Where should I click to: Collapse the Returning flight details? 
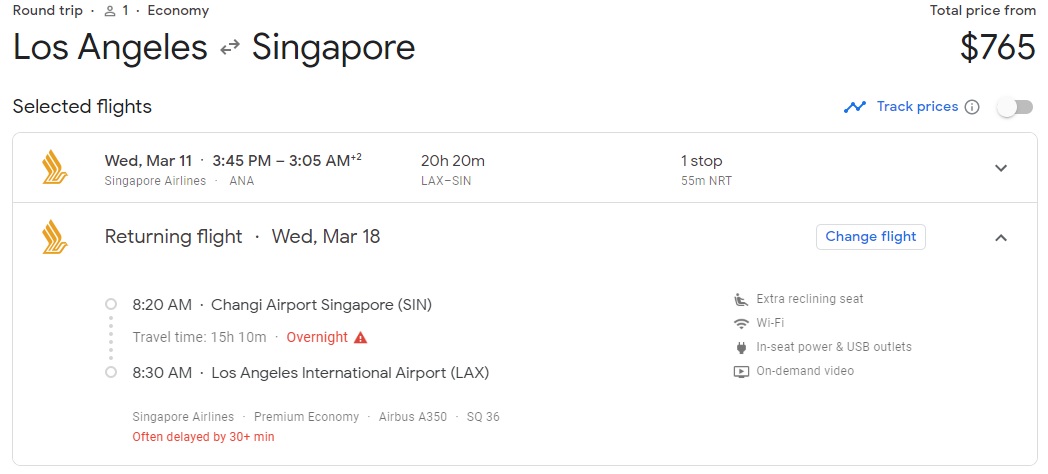click(x=1001, y=238)
